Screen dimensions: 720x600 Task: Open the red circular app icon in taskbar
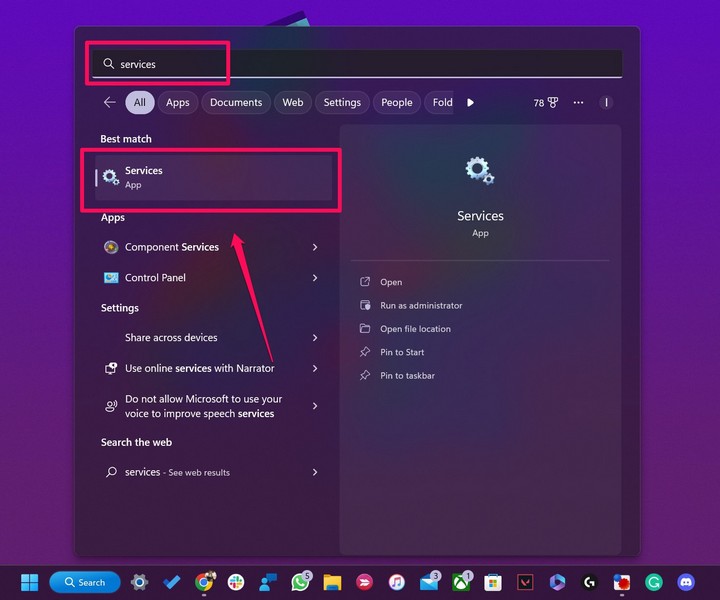pos(365,583)
